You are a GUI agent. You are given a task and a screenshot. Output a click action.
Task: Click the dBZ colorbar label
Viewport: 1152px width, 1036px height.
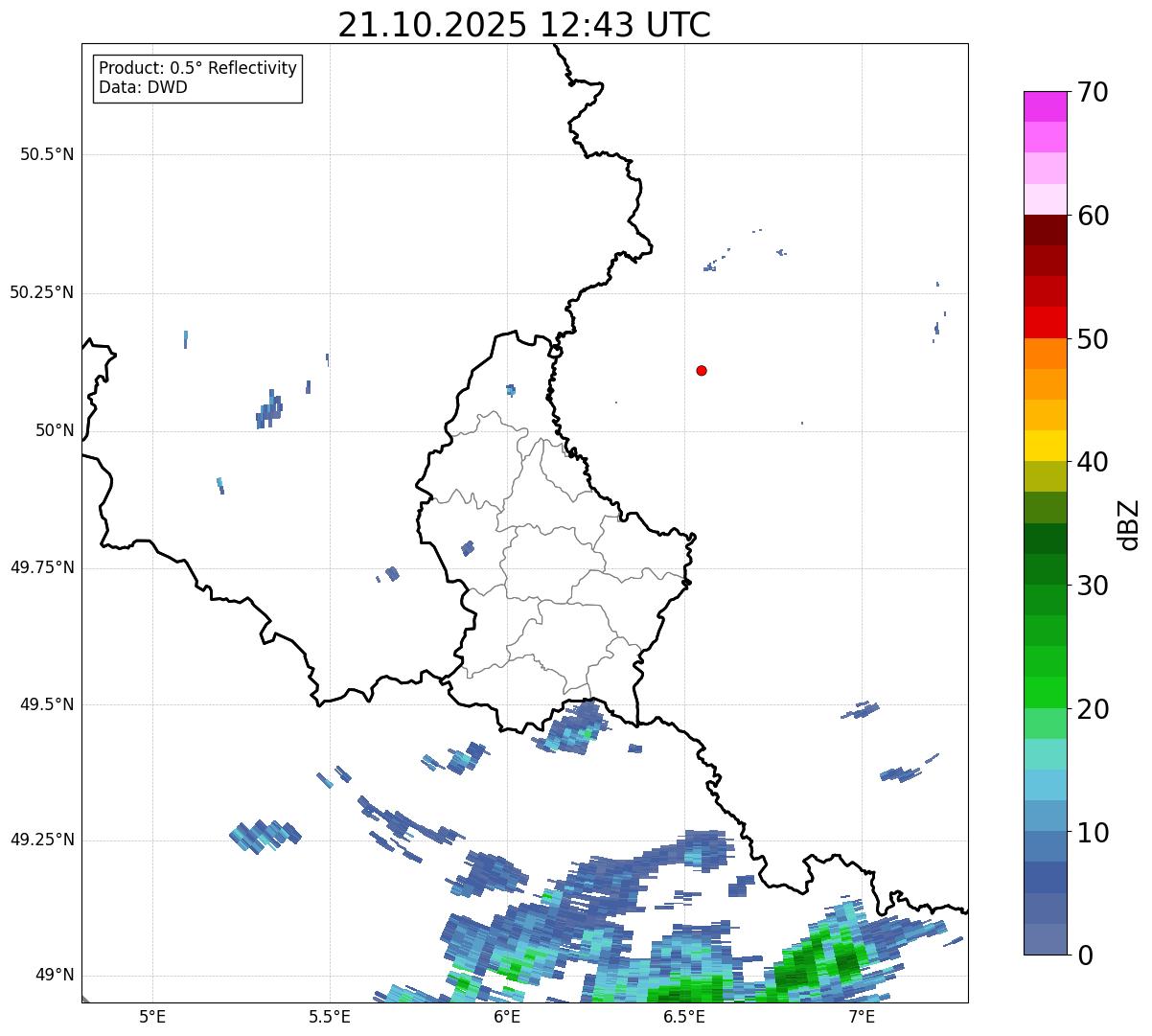[x=1129, y=524]
